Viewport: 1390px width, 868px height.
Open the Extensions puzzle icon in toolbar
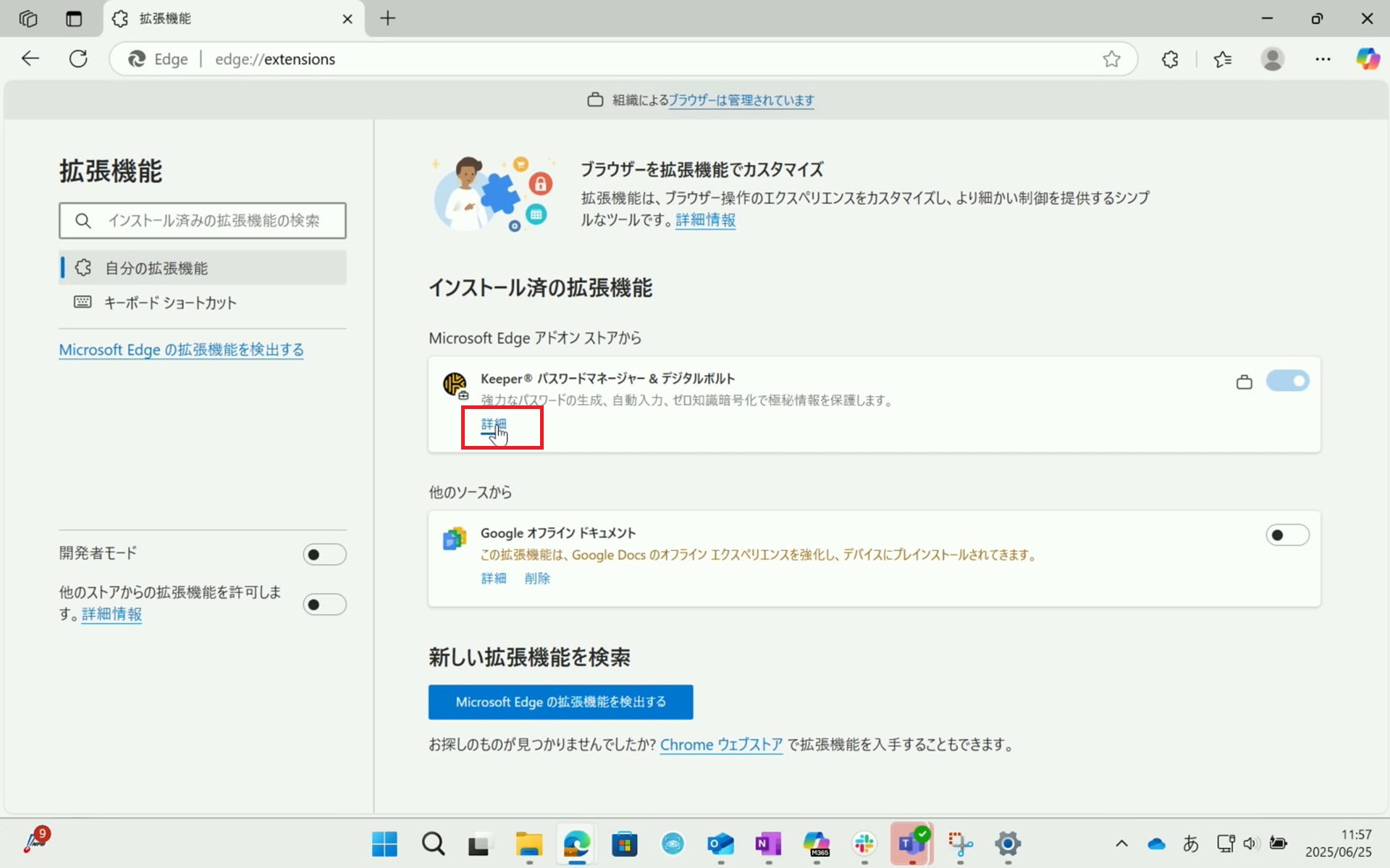click(1170, 59)
